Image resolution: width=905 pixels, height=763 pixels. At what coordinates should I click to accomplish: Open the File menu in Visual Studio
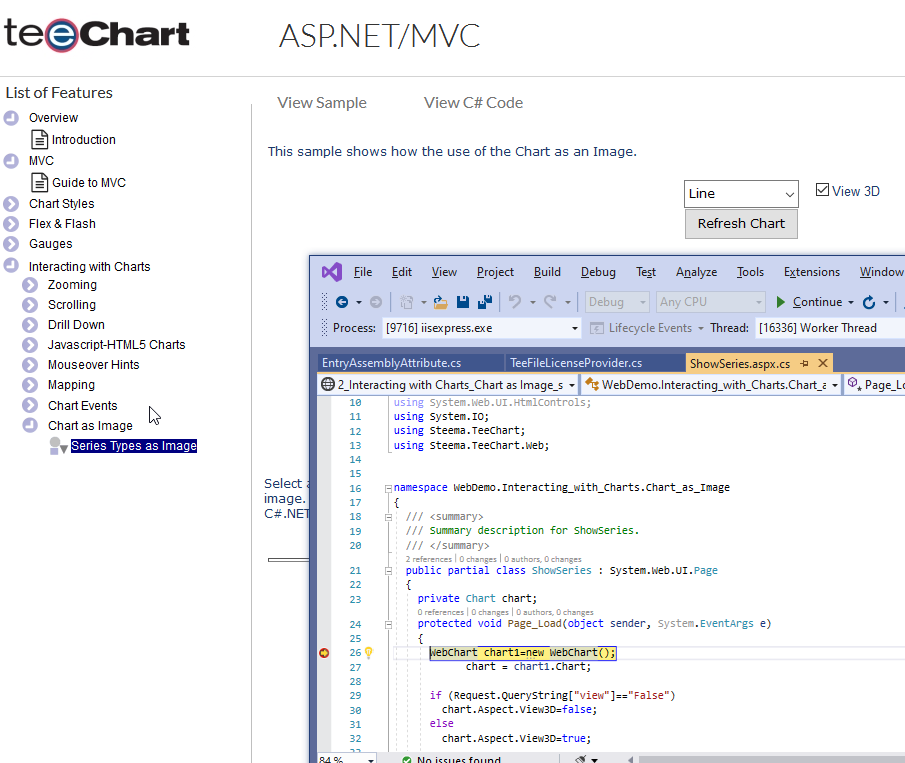(x=362, y=272)
